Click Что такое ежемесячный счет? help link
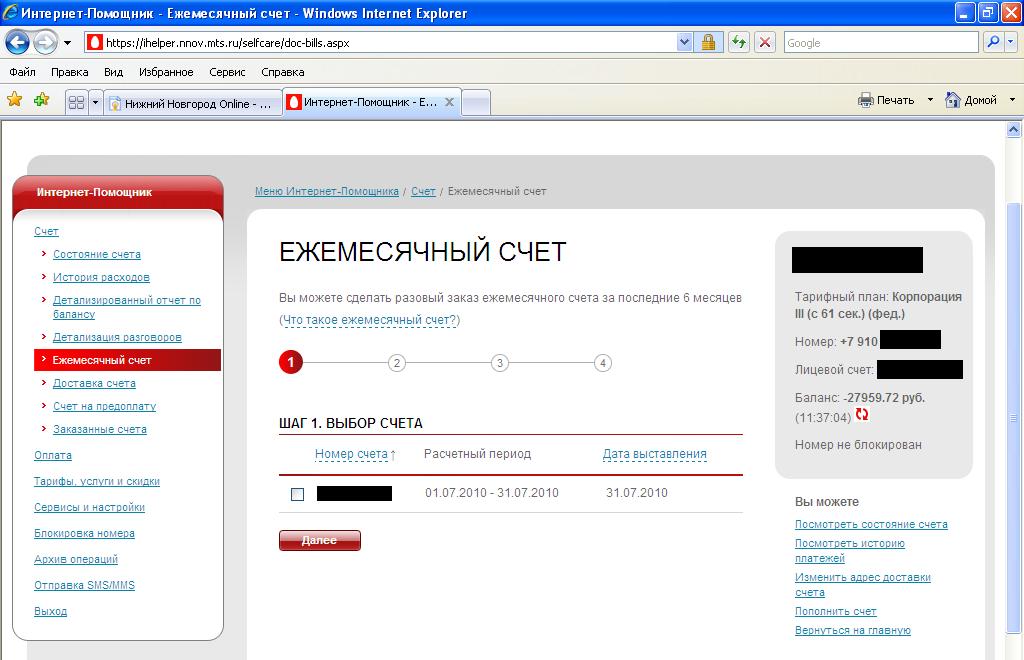1024x660 pixels. coord(370,320)
